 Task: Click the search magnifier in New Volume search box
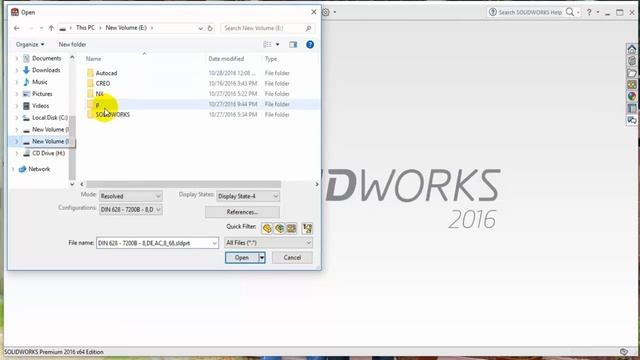point(309,28)
